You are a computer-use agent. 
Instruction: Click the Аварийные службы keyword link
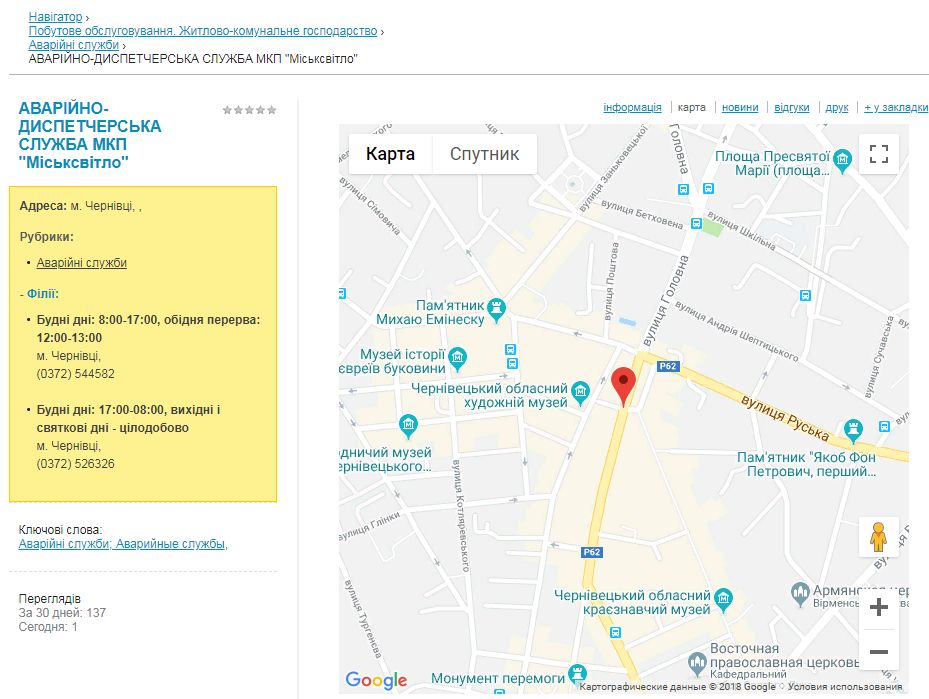coord(172,544)
